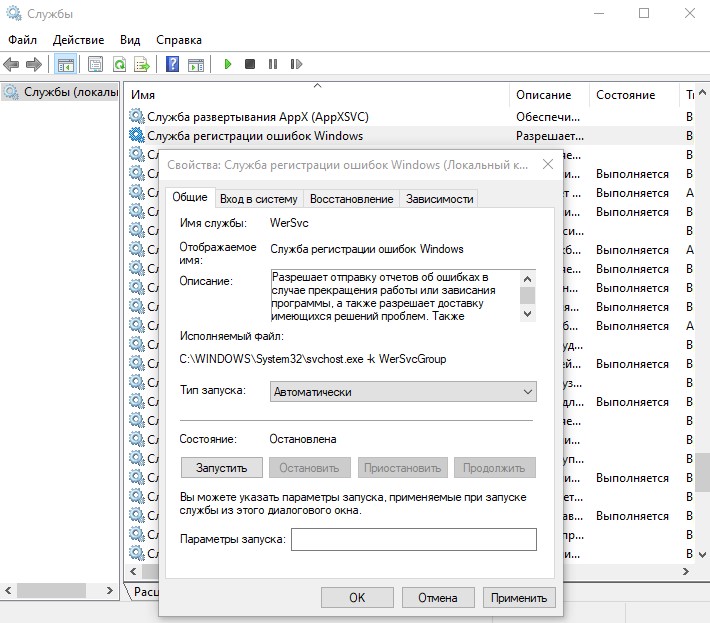Switch to the Общие tab
The image size is (710, 623).
(190, 197)
